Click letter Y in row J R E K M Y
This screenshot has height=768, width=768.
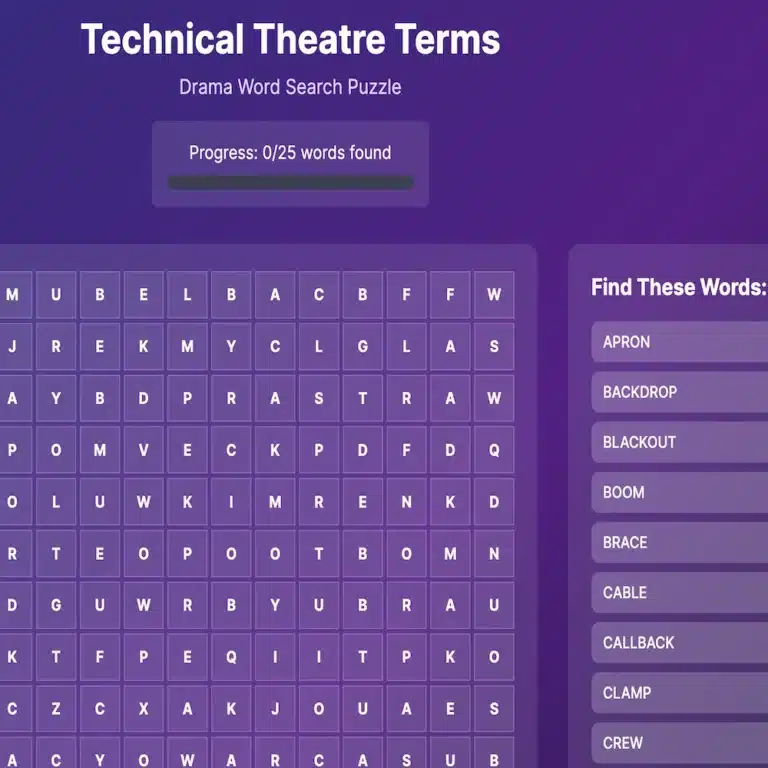231,346
